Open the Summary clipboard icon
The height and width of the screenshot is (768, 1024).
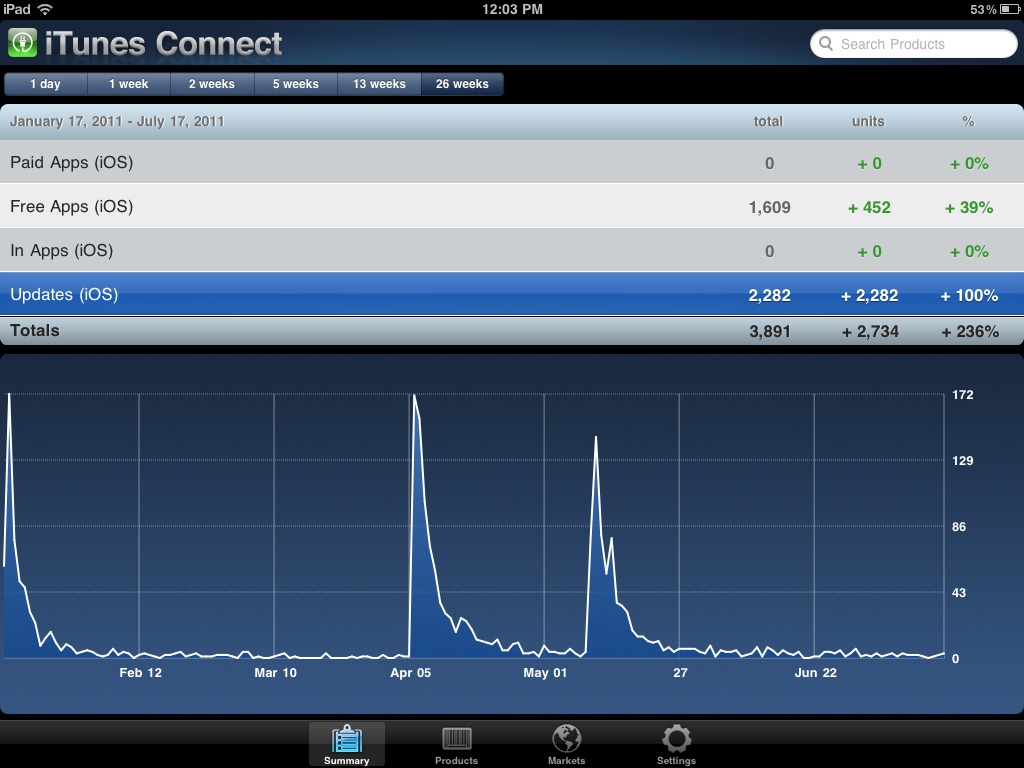click(347, 740)
